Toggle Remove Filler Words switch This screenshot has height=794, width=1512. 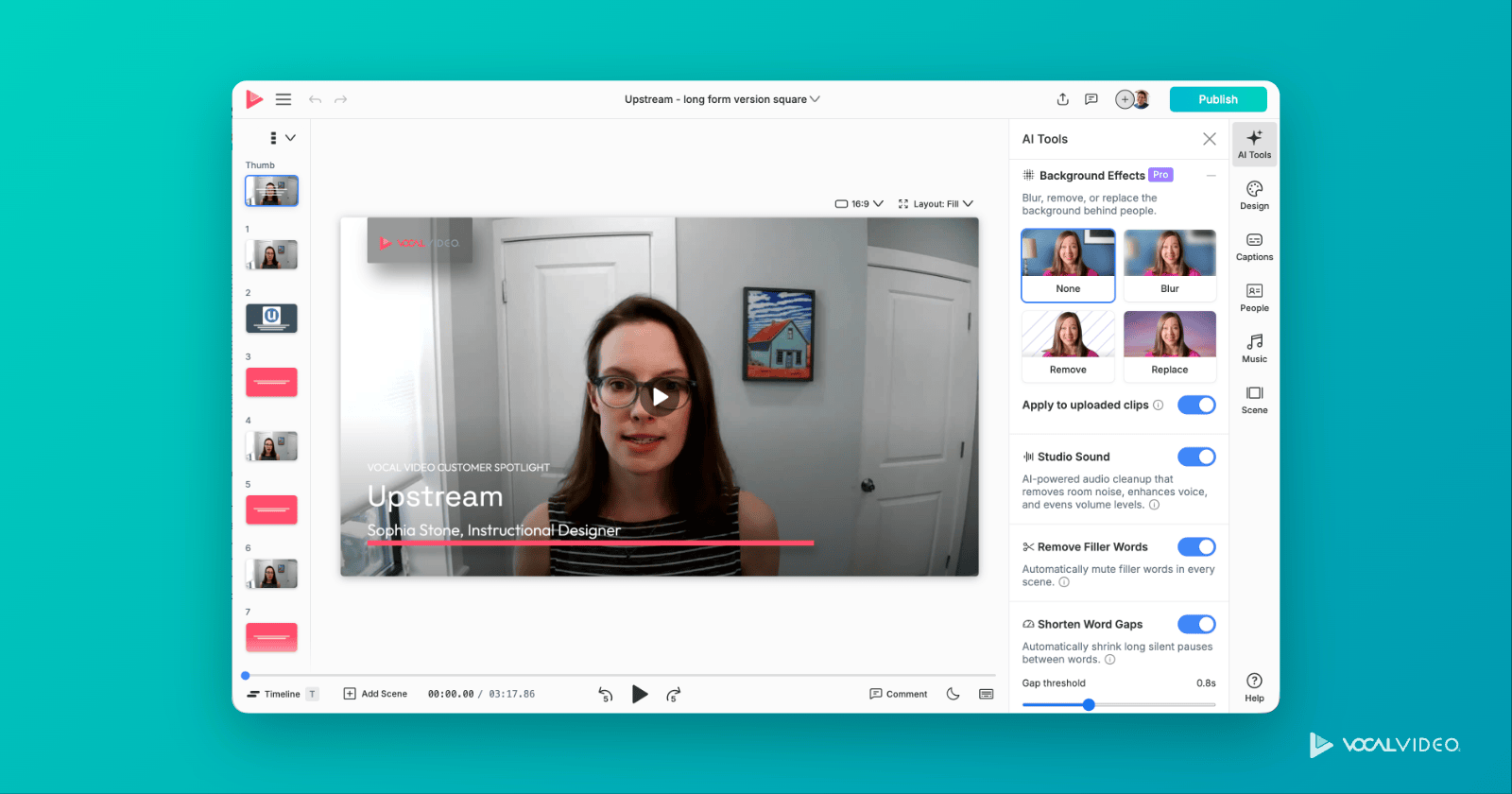coord(1196,546)
